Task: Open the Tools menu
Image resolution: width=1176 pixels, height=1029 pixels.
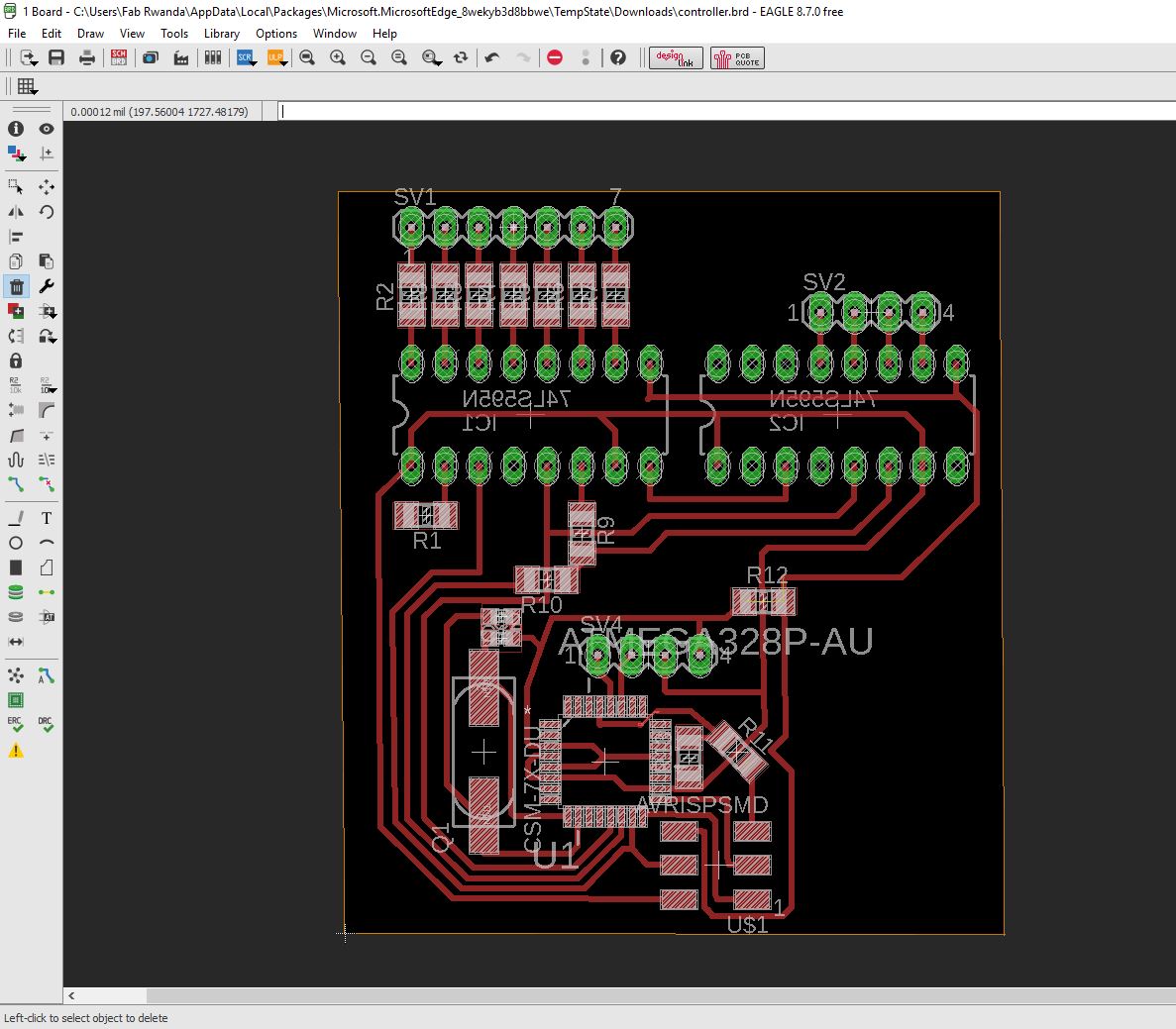Action: pos(173,33)
